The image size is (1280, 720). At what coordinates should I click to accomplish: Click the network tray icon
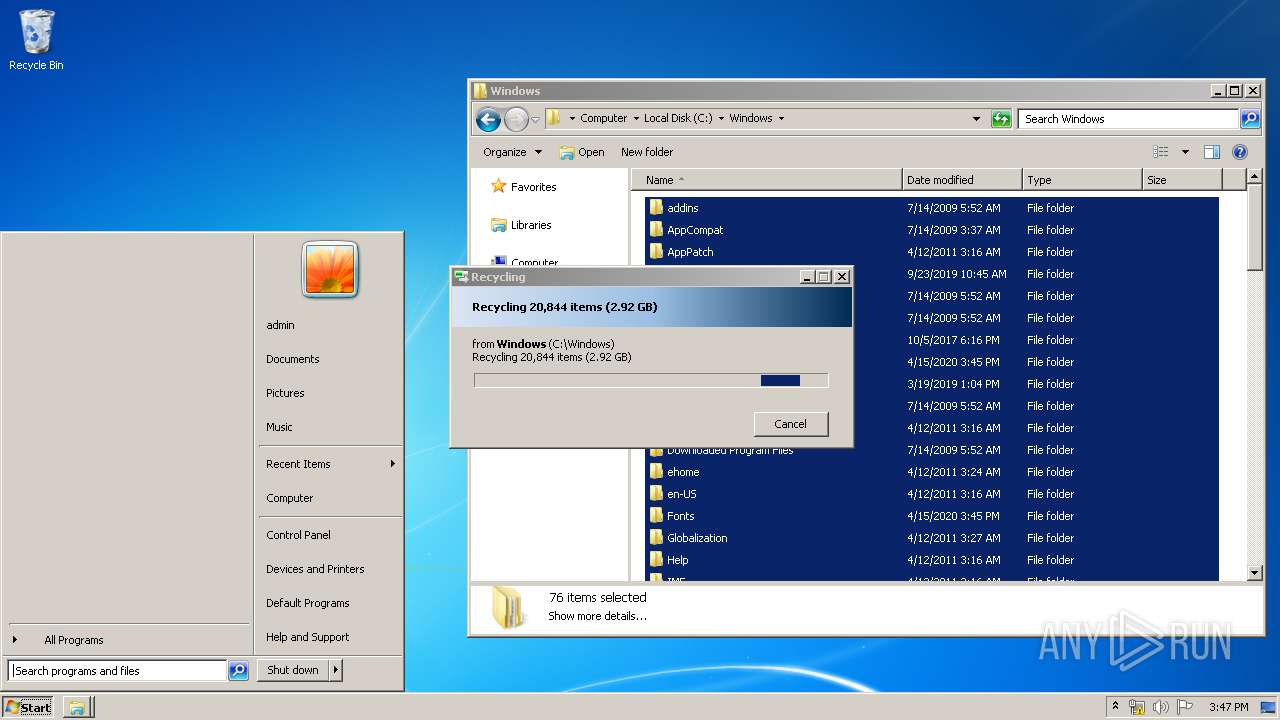1137,707
